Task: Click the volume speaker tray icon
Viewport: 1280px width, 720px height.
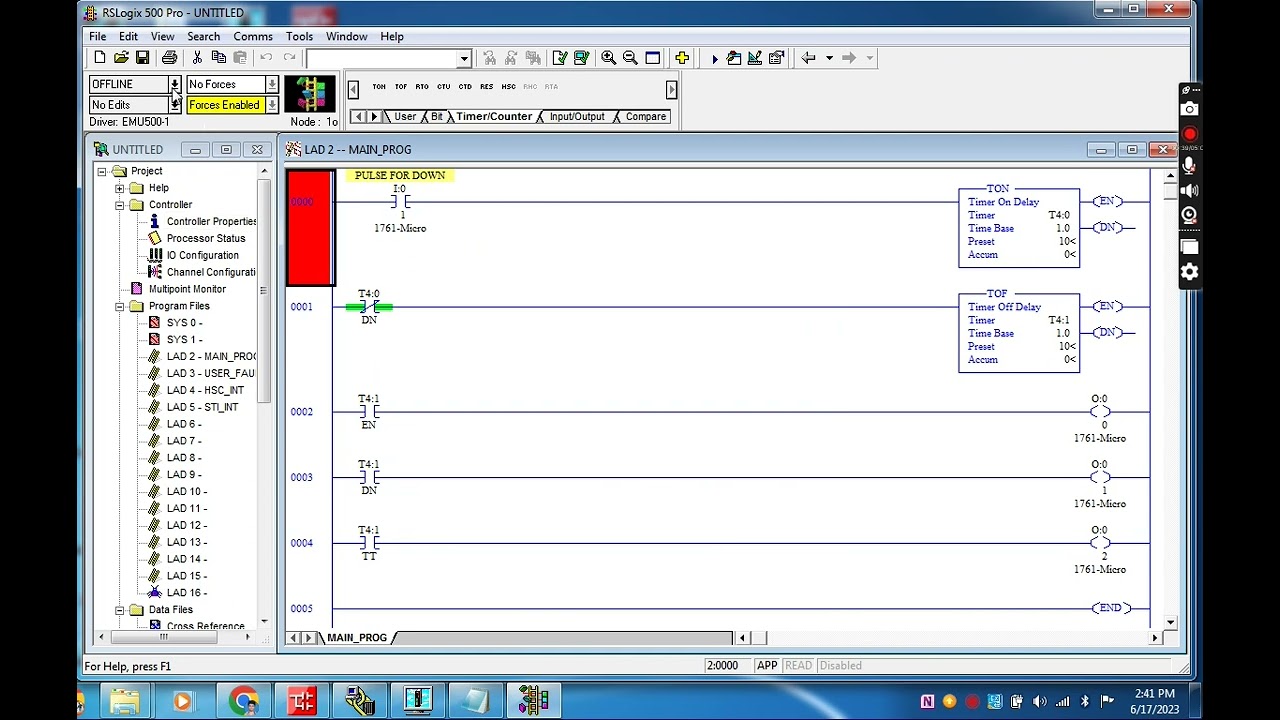Action: point(1040,701)
